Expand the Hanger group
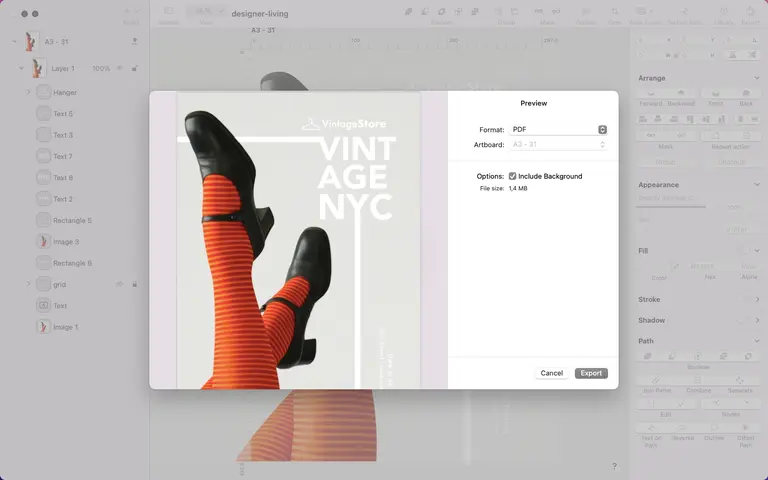The height and width of the screenshot is (480, 768). (x=28, y=92)
